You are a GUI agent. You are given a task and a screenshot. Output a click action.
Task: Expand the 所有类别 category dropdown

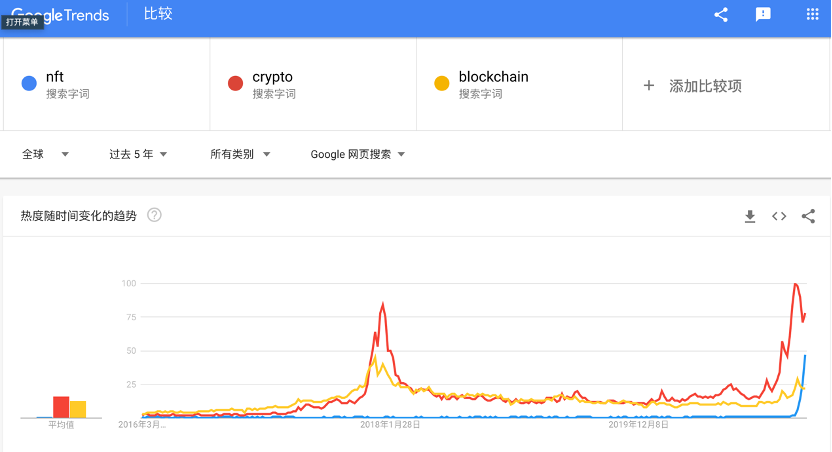pos(240,154)
